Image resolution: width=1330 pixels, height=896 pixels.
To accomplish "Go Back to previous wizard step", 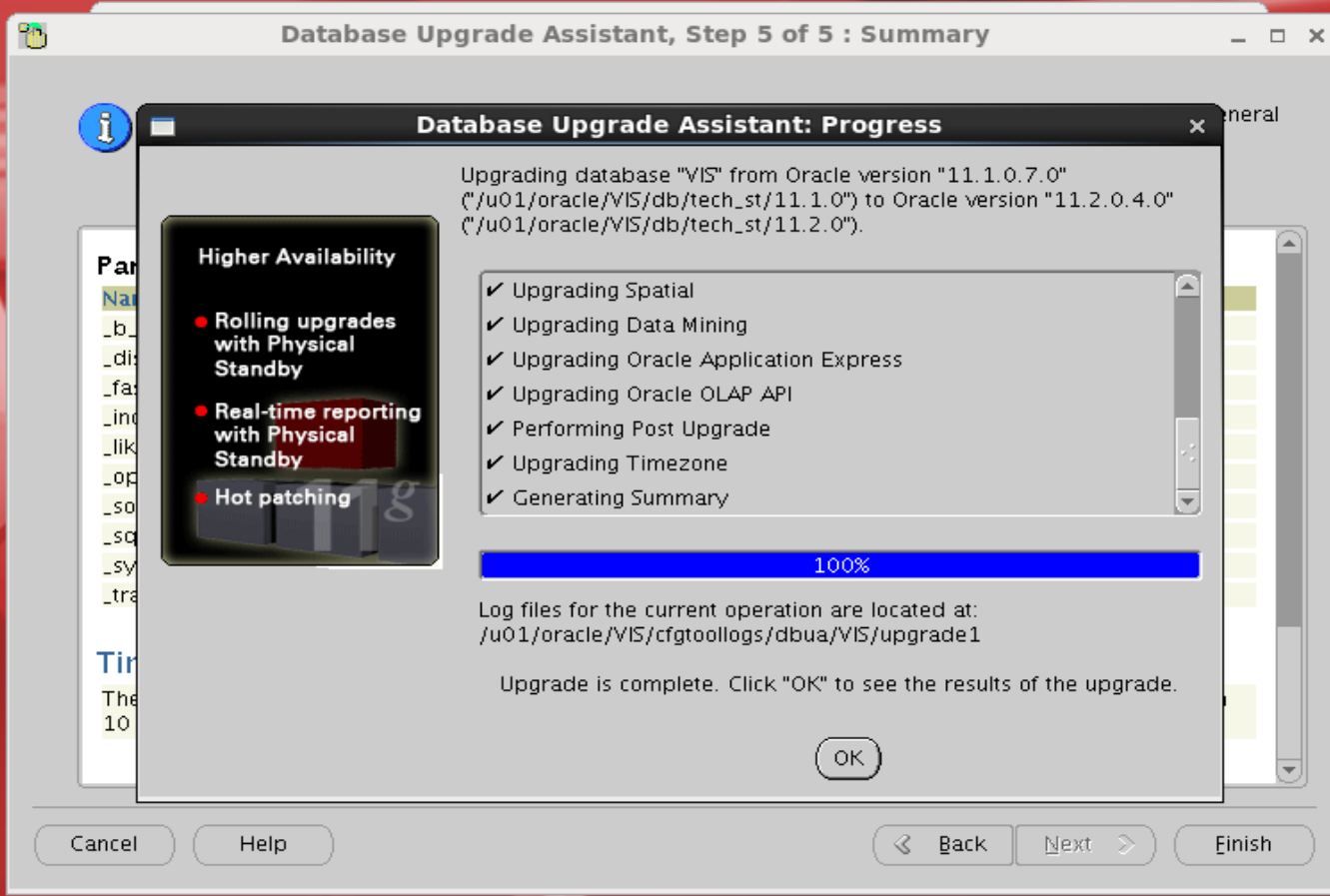I will 943,844.
